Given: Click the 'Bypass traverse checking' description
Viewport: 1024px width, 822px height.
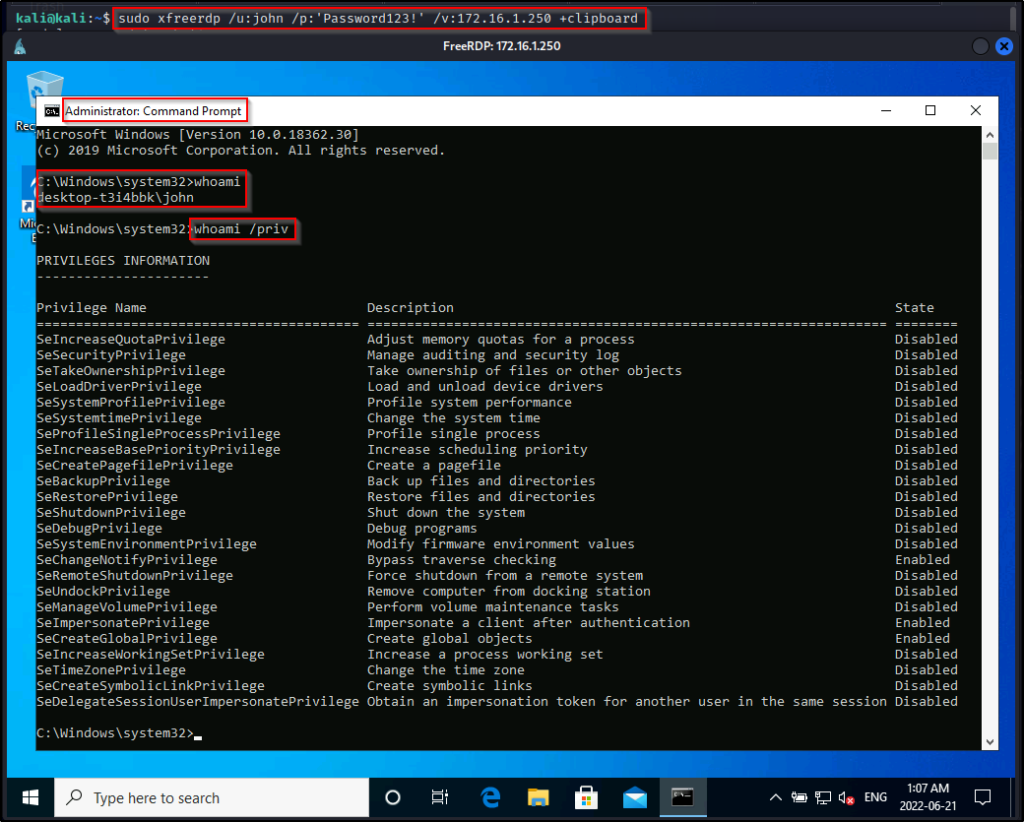Looking at the screenshot, I should tap(462, 560).
